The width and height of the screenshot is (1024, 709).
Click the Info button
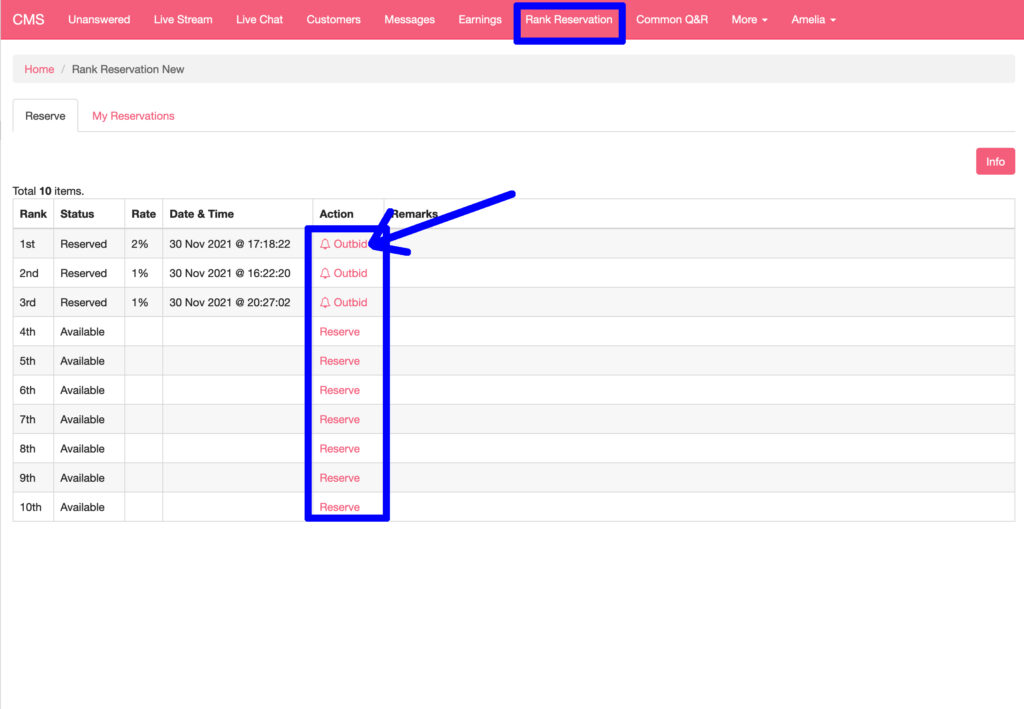coord(995,161)
